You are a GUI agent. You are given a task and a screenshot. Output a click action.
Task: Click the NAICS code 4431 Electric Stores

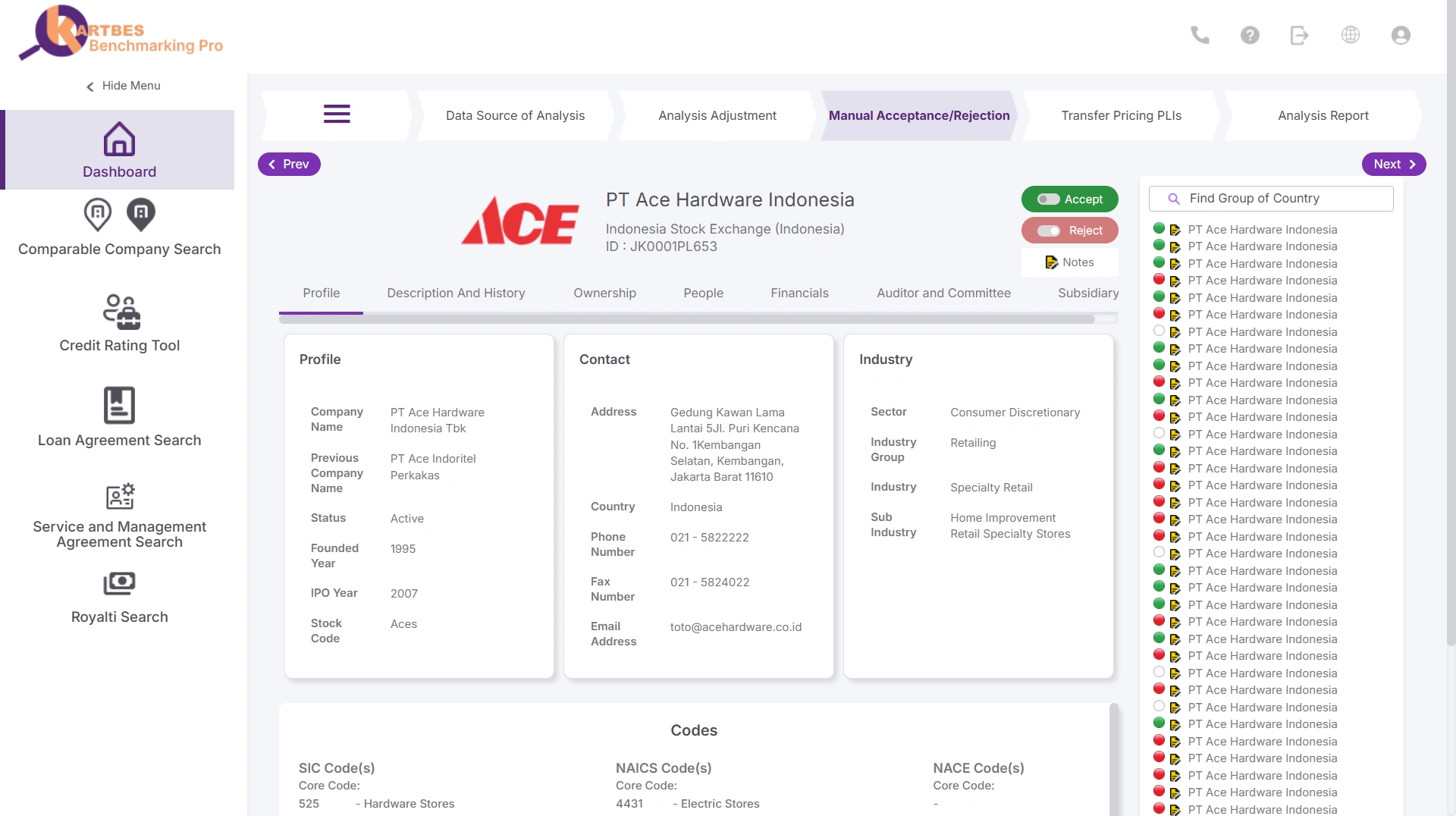point(687,804)
